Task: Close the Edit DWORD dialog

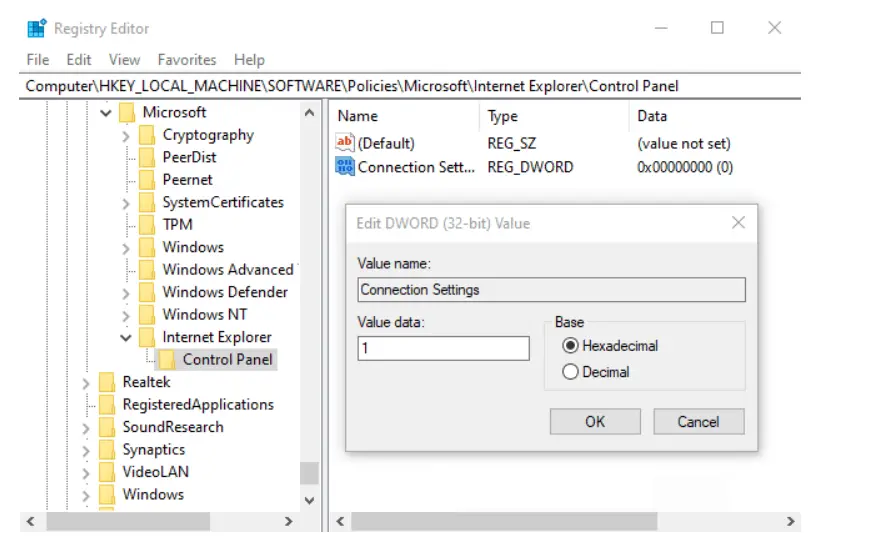Action: (x=738, y=222)
